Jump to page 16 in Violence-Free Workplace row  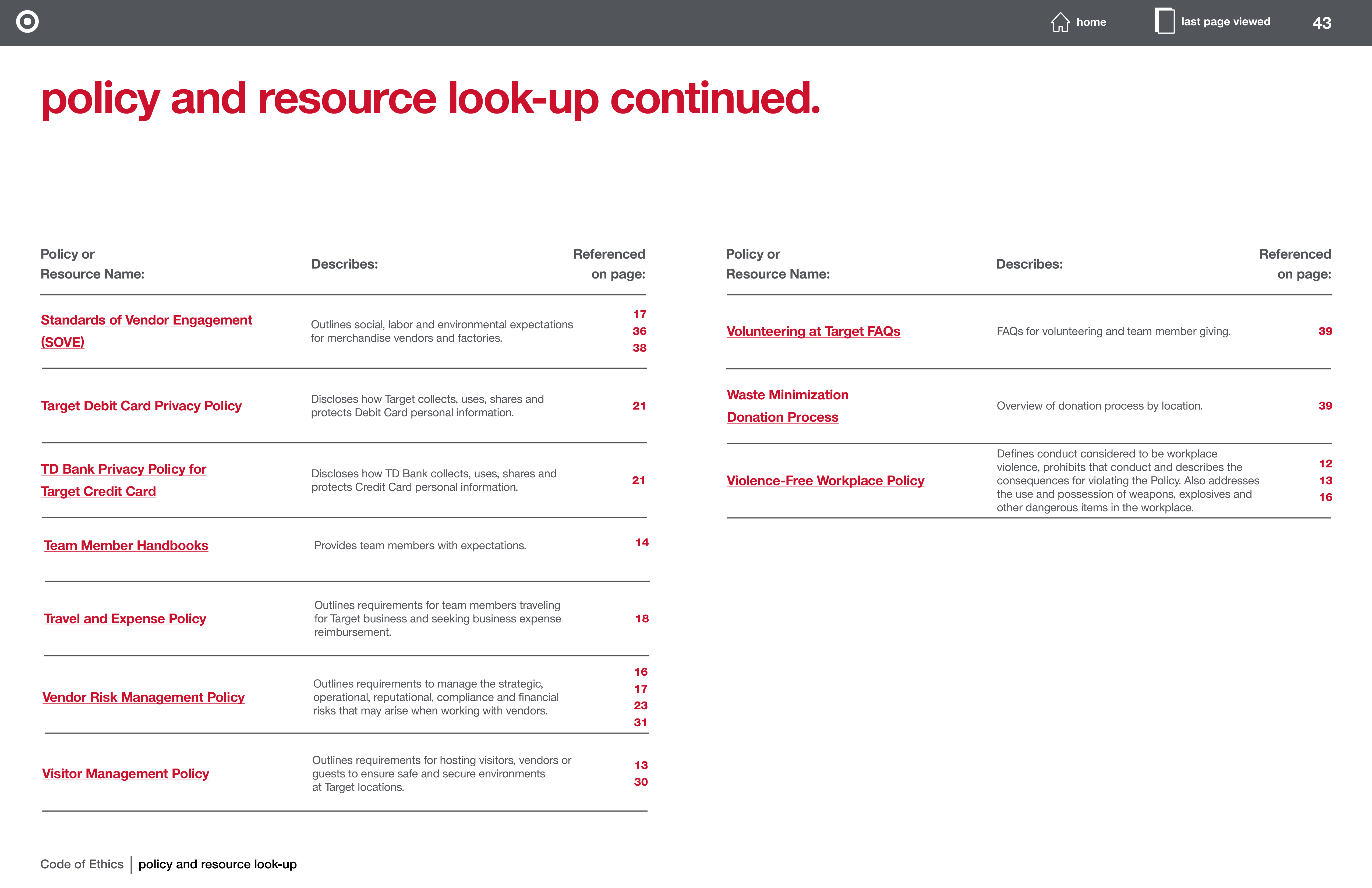pos(1326,497)
